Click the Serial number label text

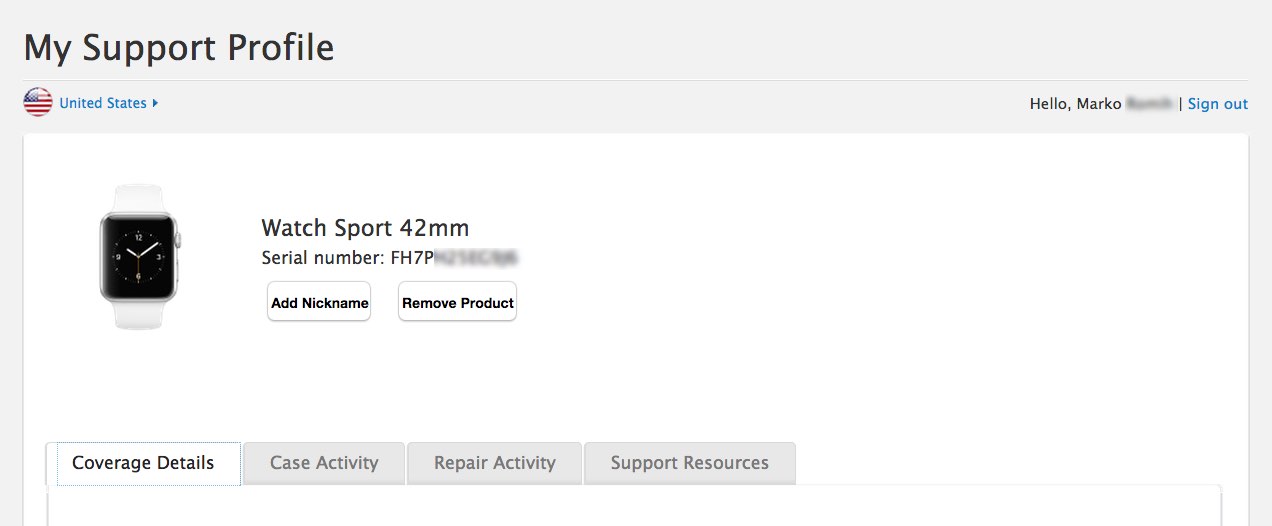322,258
